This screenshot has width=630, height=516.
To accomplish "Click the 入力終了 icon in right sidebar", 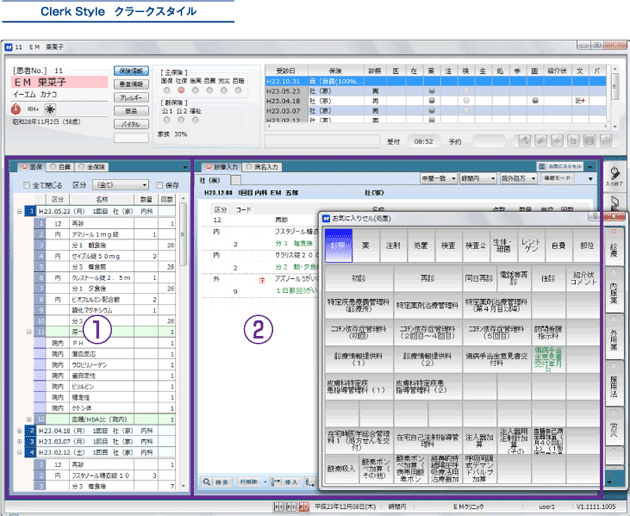I will [x=613, y=174].
